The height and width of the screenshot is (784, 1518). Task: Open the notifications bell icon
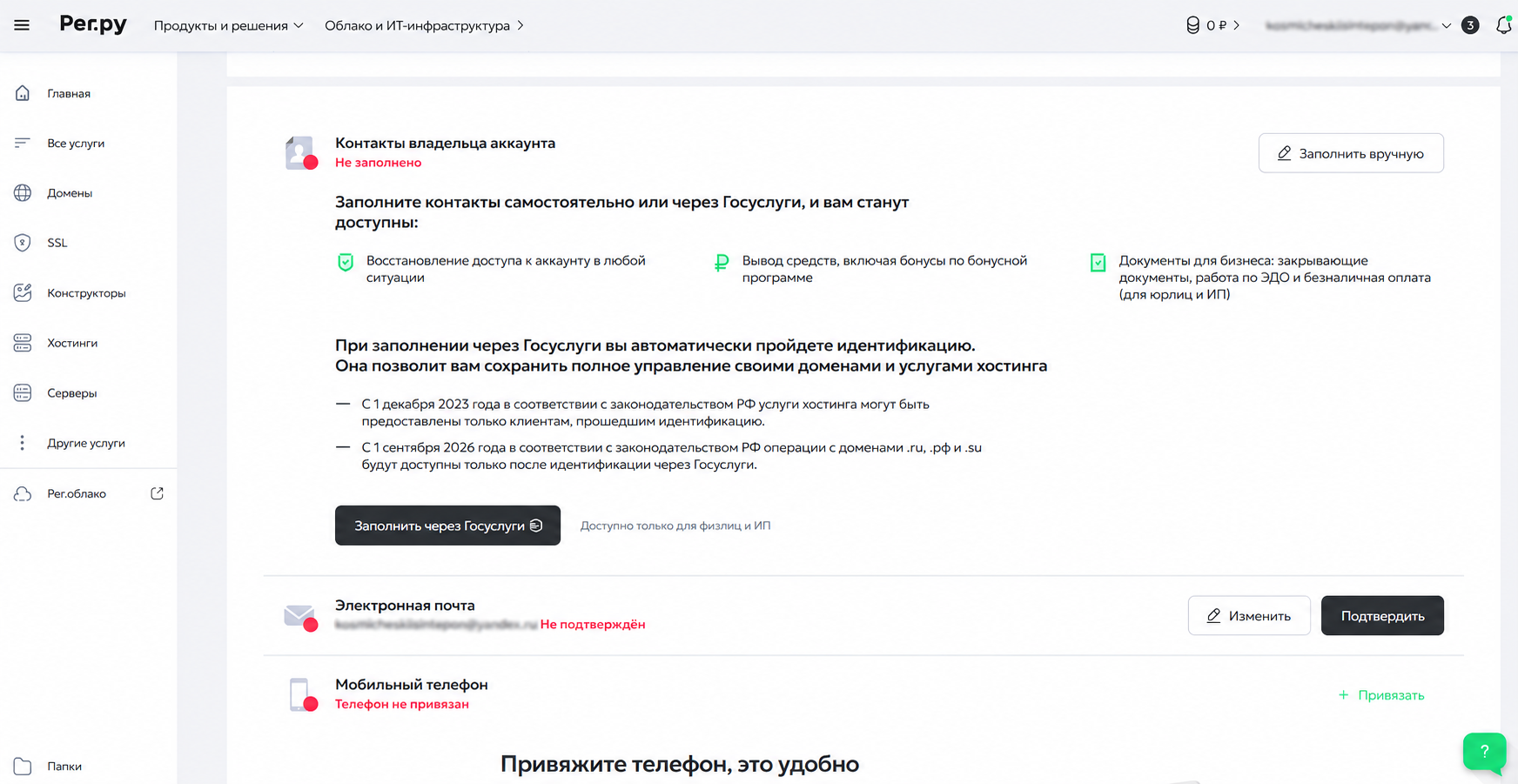[x=1503, y=25]
